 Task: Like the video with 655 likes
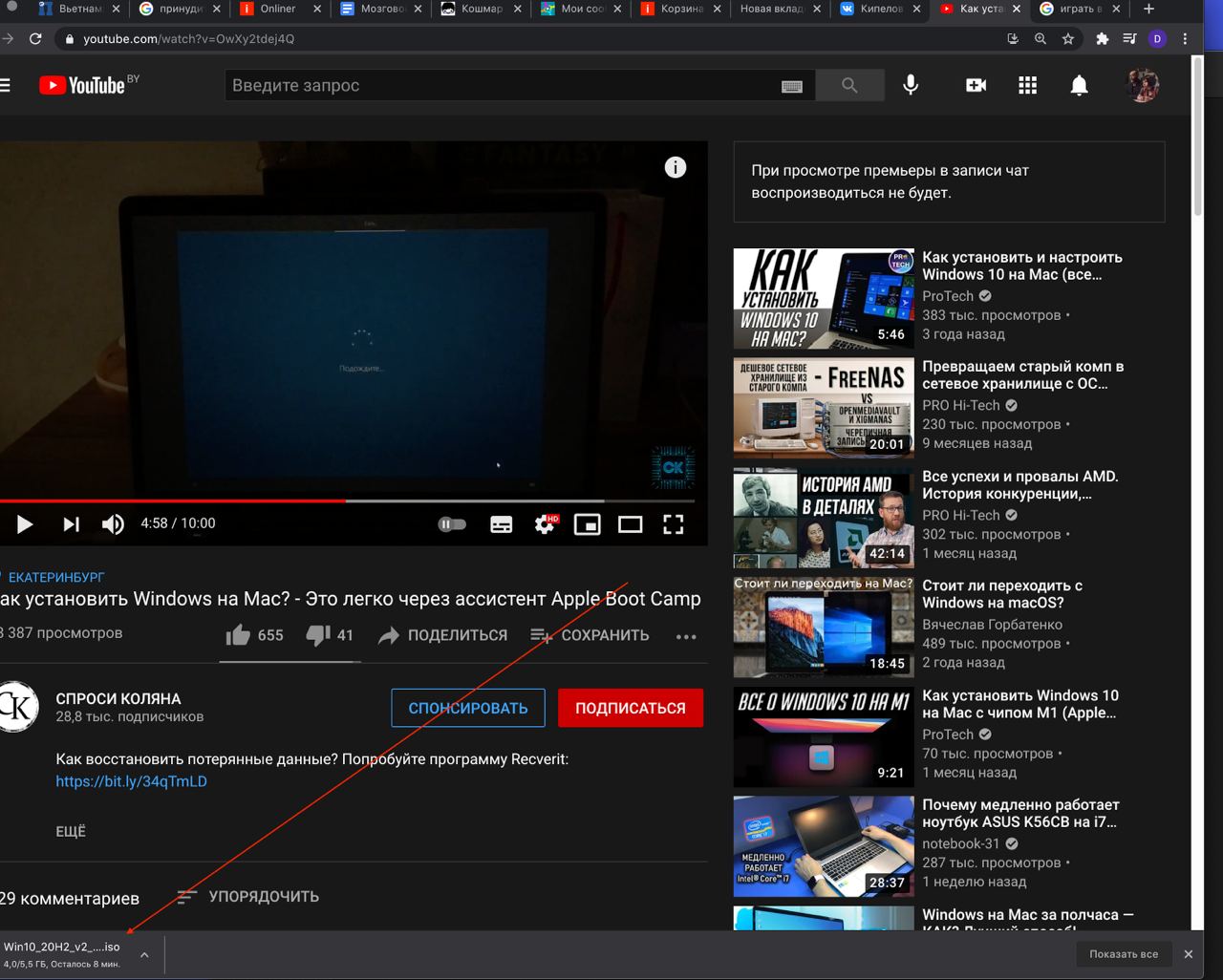click(254, 635)
